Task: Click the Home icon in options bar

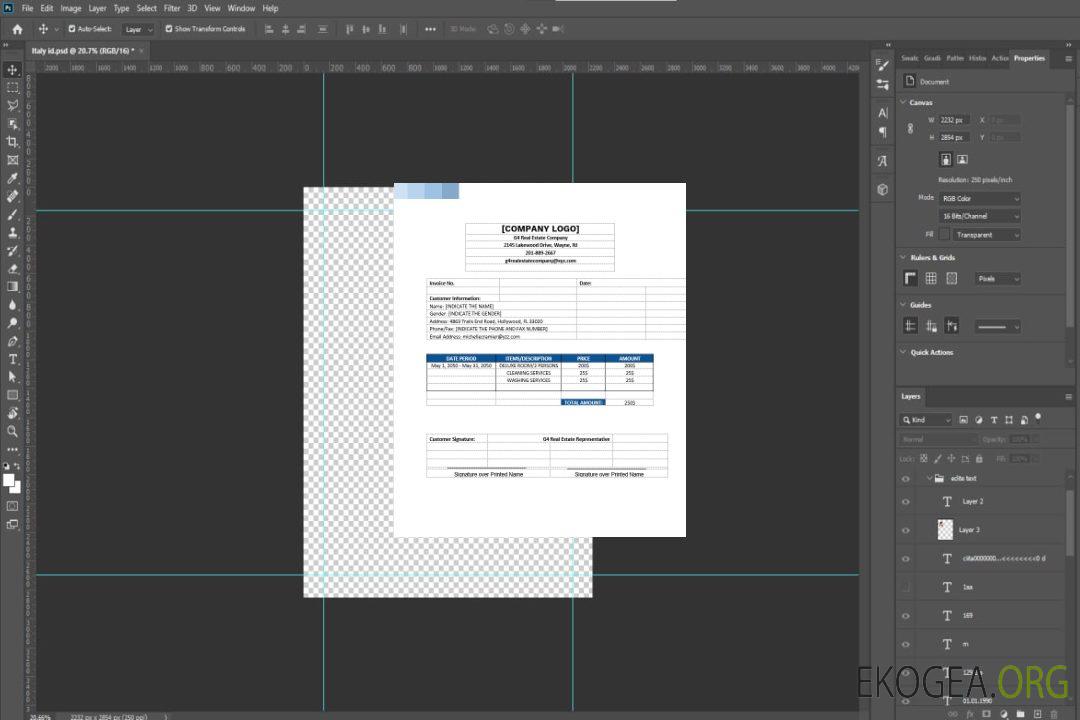Action: (x=17, y=29)
